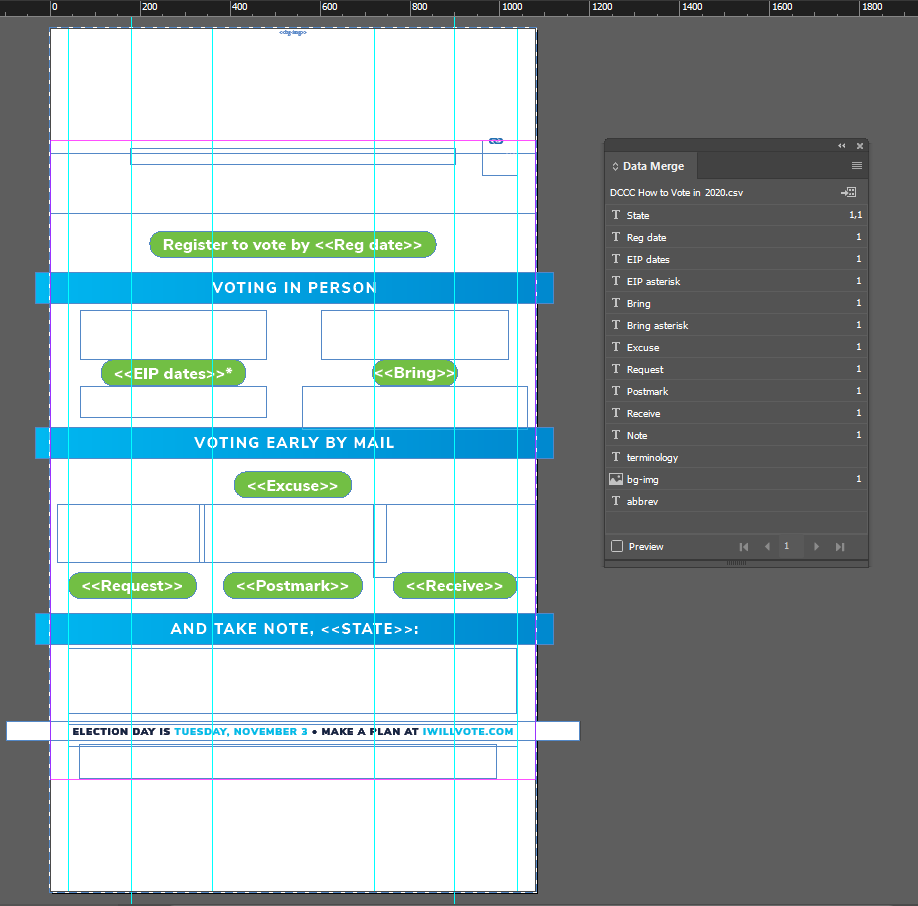Select the abbrev data field
918x906 pixels.
(736, 502)
